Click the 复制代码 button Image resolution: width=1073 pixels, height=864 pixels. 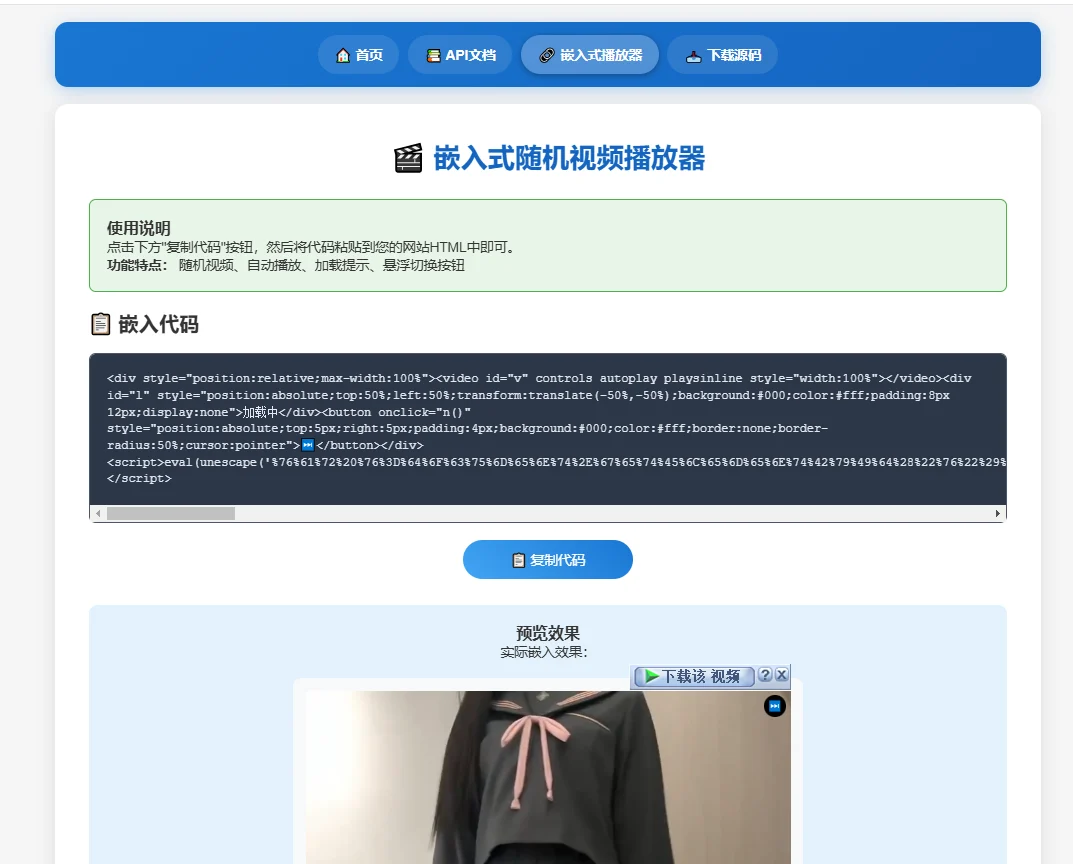pyautogui.click(x=548, y=560)
